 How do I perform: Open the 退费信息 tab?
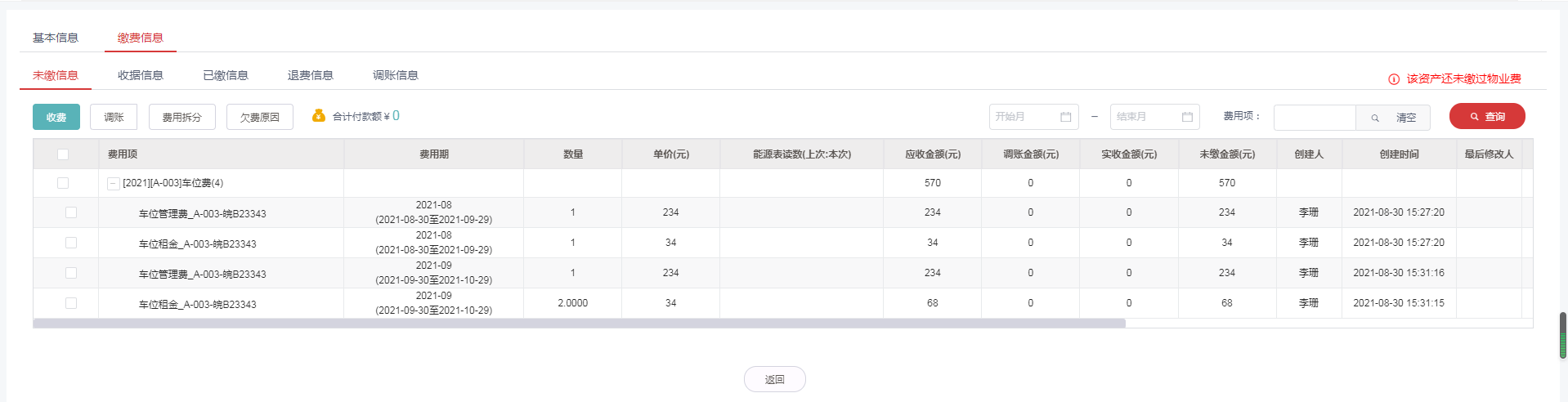point(311,75)
